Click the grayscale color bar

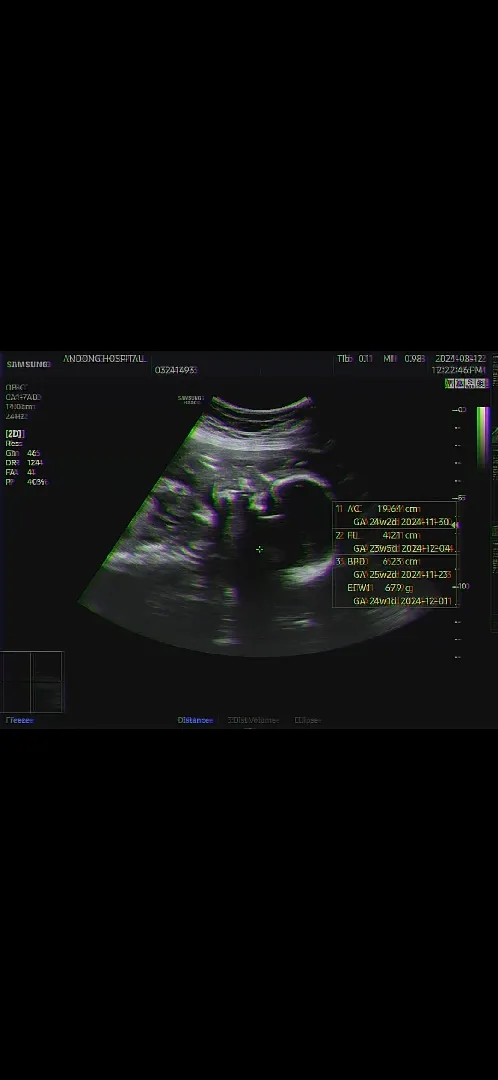pyautogui.click(x=483, y=437)
